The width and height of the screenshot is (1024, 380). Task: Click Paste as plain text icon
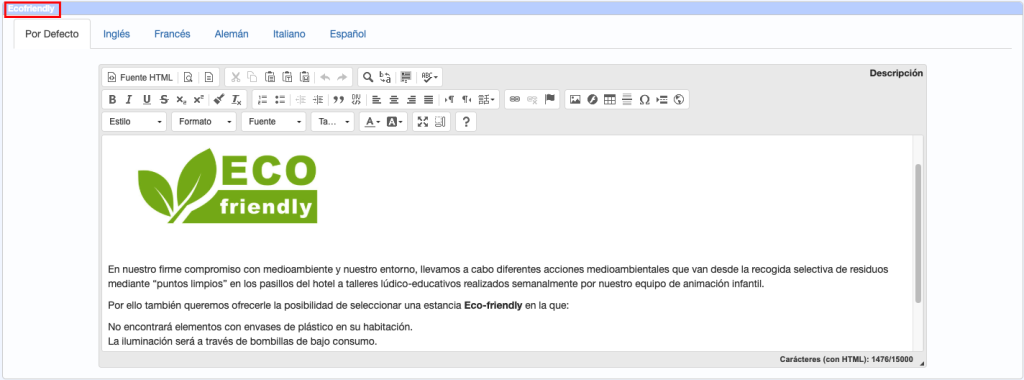coord(287,77)
